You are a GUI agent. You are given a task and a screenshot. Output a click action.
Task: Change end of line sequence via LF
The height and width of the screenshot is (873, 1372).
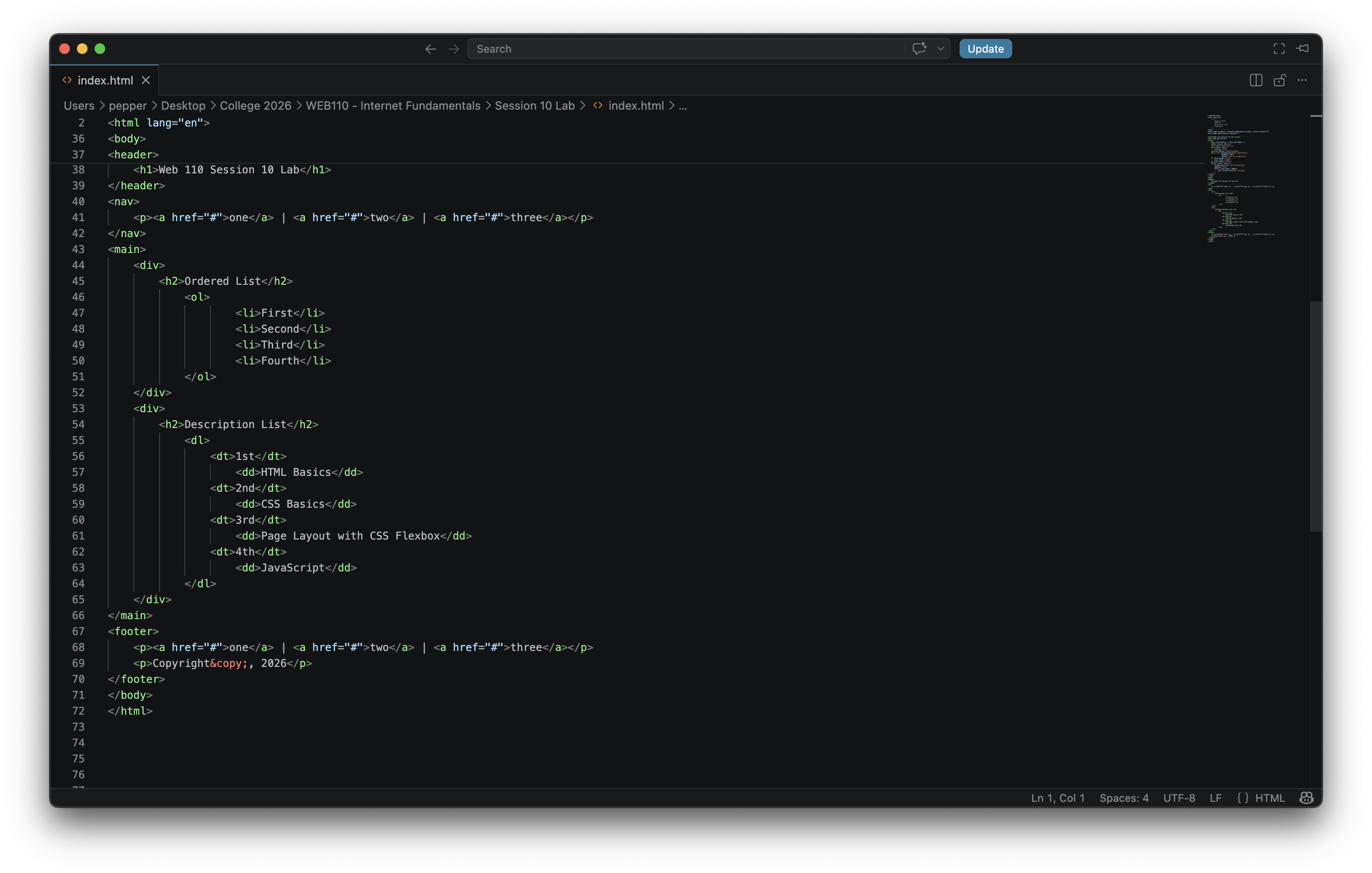(1216, 798)
